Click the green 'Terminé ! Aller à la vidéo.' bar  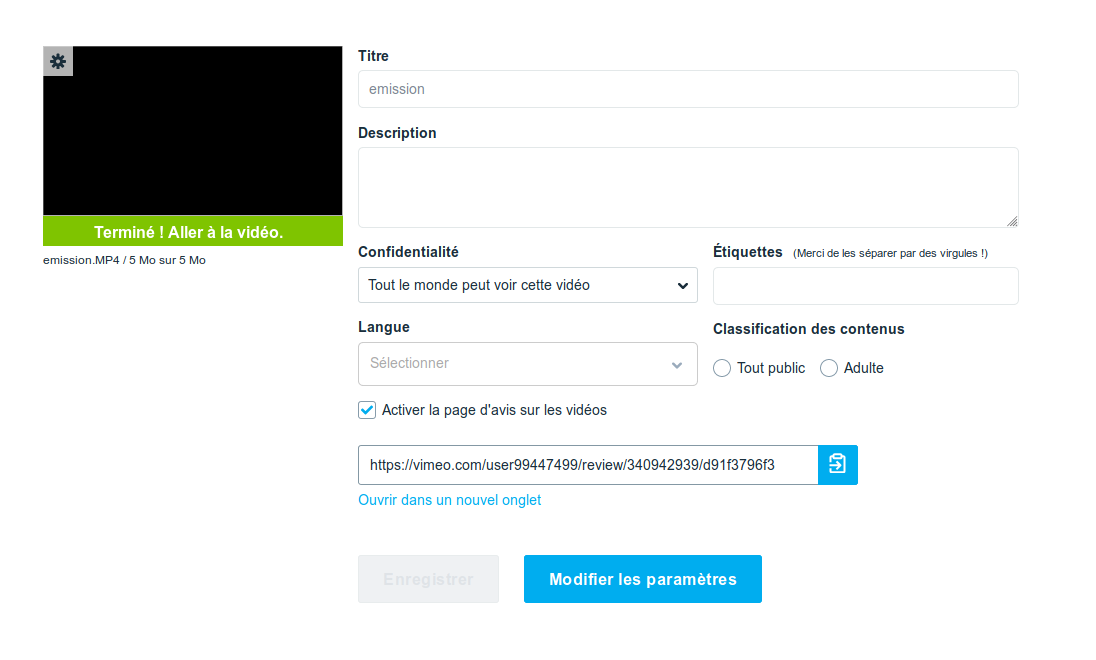193,231
